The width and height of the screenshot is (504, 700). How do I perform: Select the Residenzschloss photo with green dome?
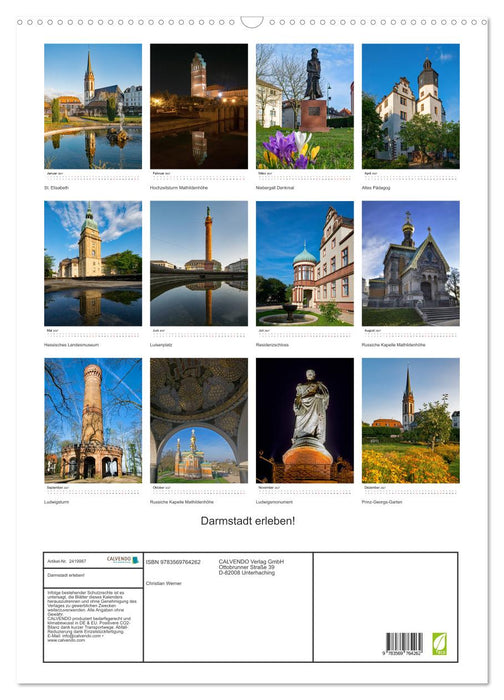pos(305,263)
